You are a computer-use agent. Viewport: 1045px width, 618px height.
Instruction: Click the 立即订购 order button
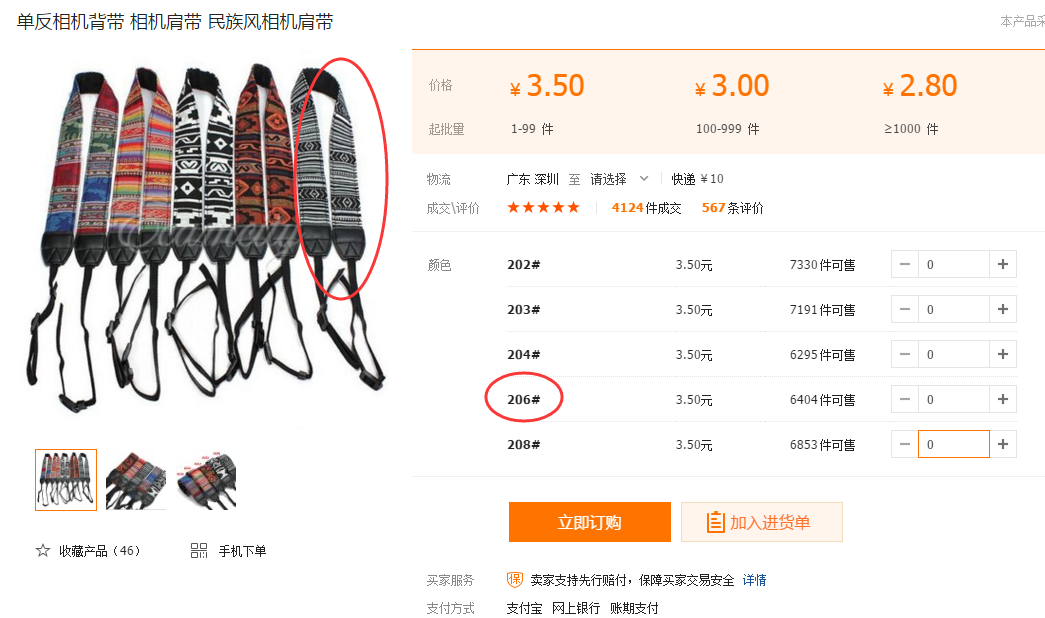point(590,522)
